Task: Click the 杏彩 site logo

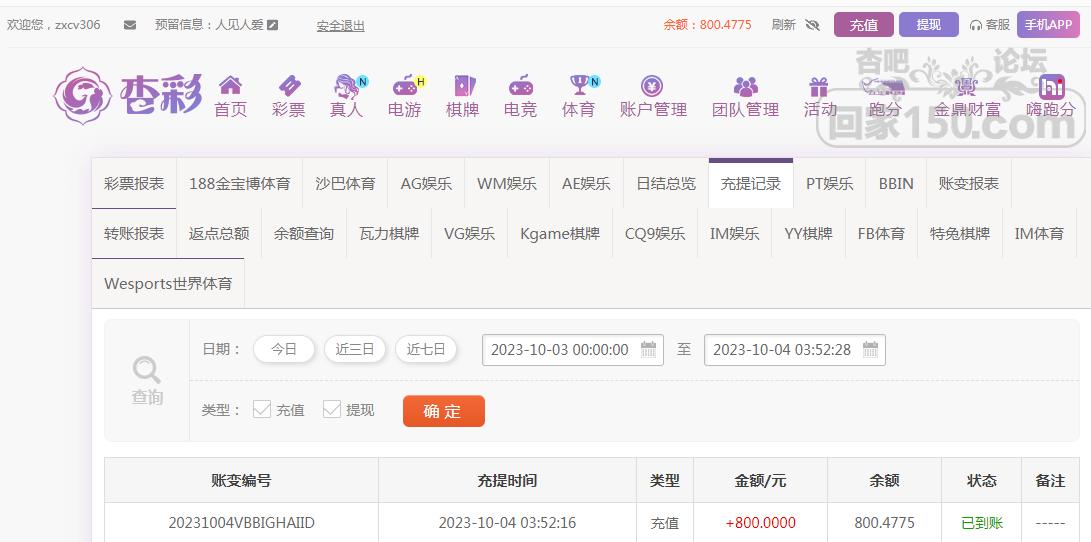Action: tap(129, 95)
